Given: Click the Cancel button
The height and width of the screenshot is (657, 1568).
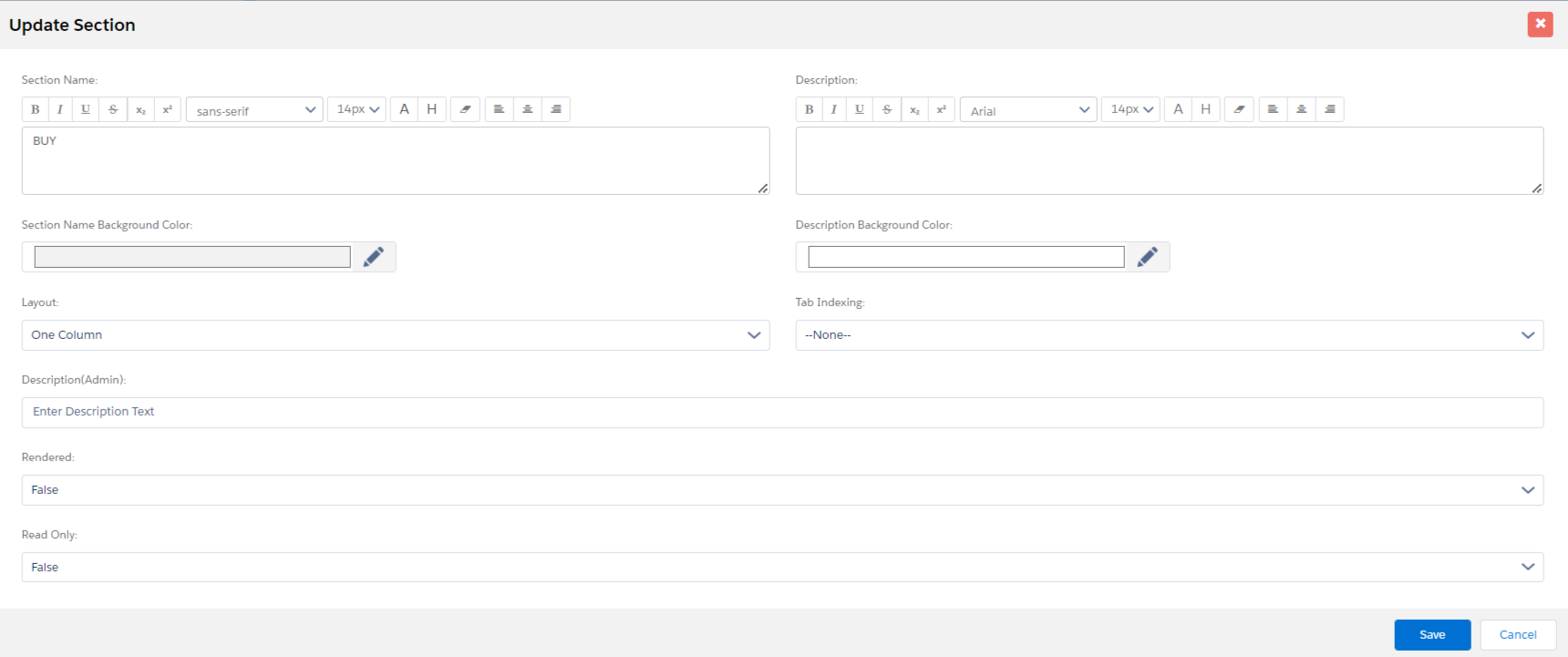Looking at the screenshot, I should coord(1518,635).
